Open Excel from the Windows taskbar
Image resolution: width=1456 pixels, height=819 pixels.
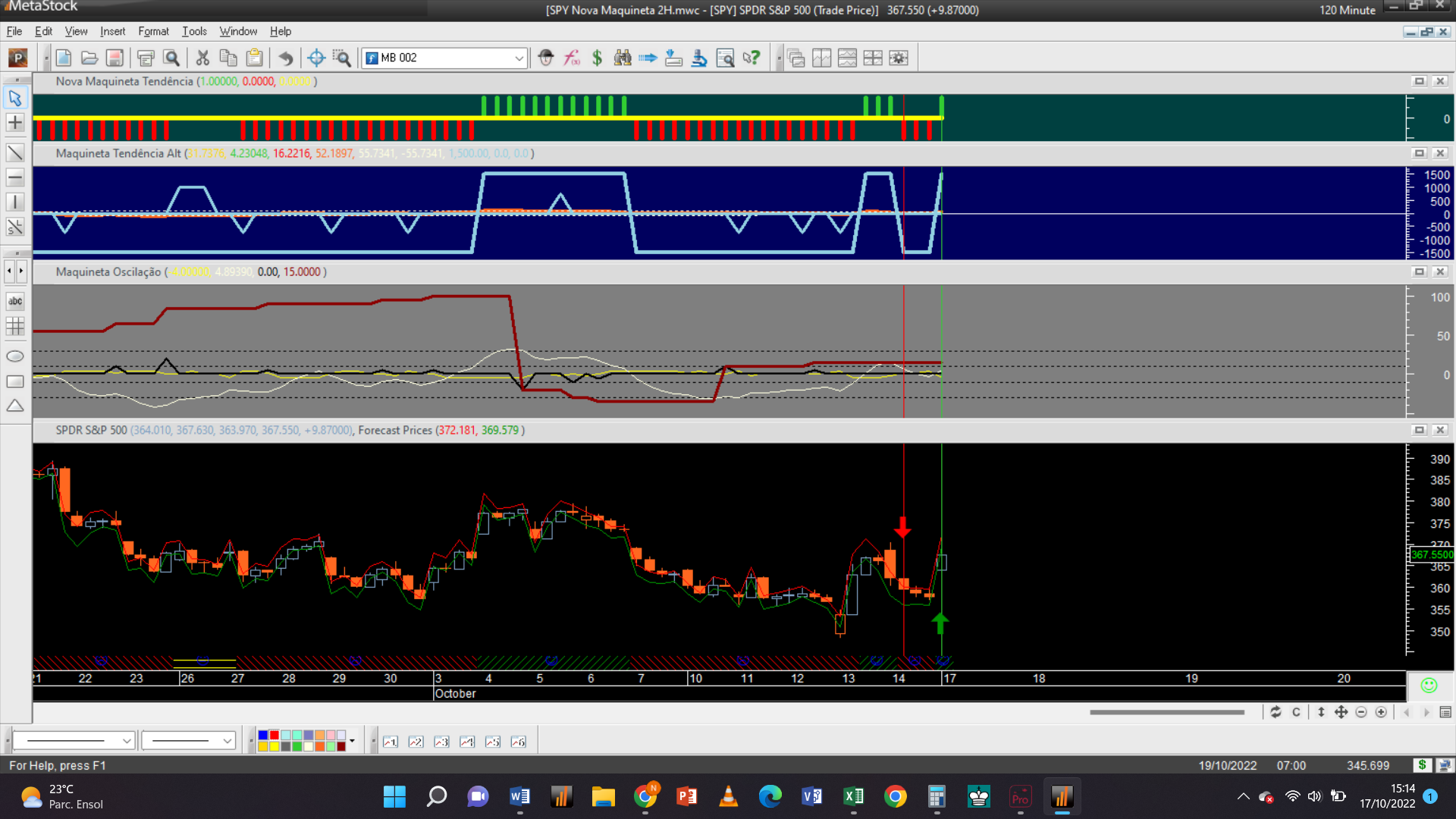(853, 796)
